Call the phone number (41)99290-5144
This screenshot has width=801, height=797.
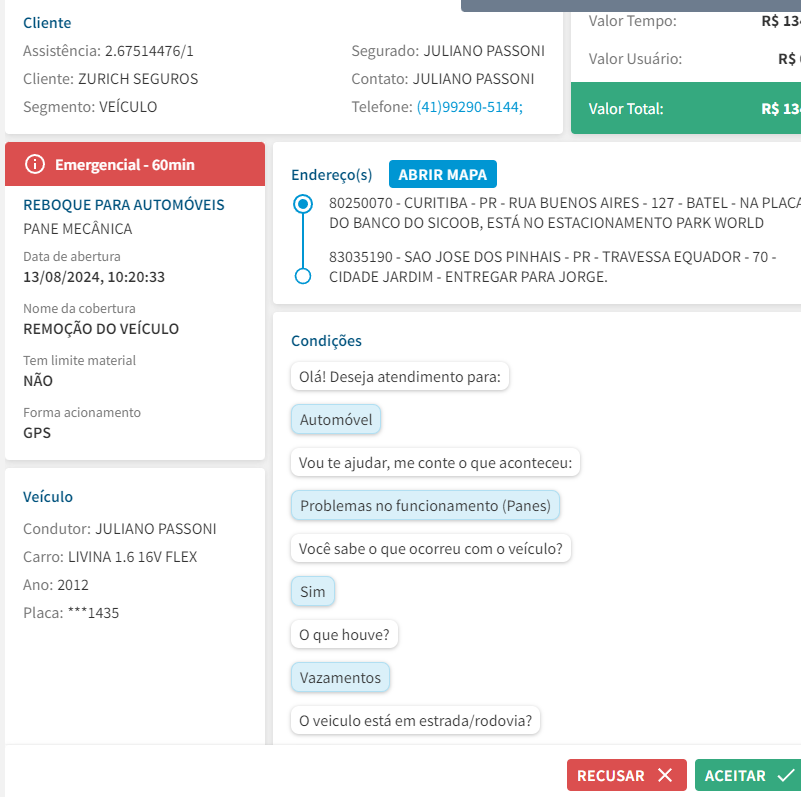point(469,107)
